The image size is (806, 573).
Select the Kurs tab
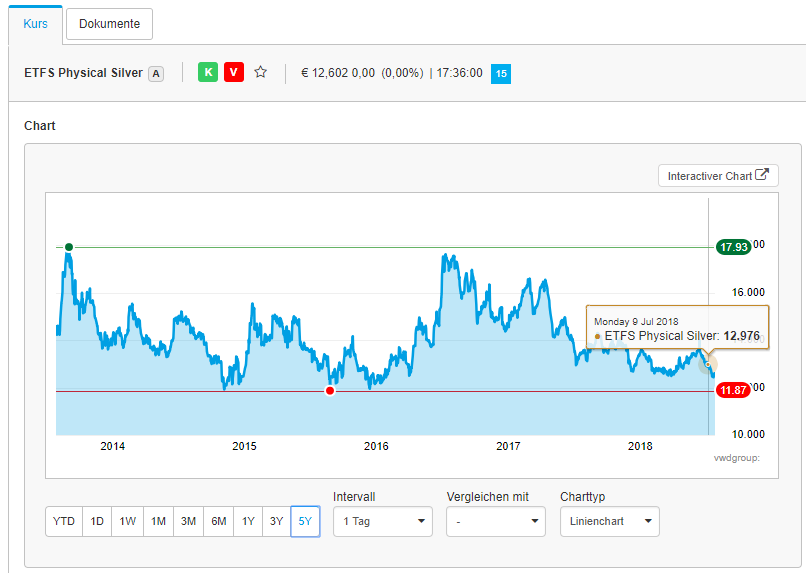click(x=35, y=23)
